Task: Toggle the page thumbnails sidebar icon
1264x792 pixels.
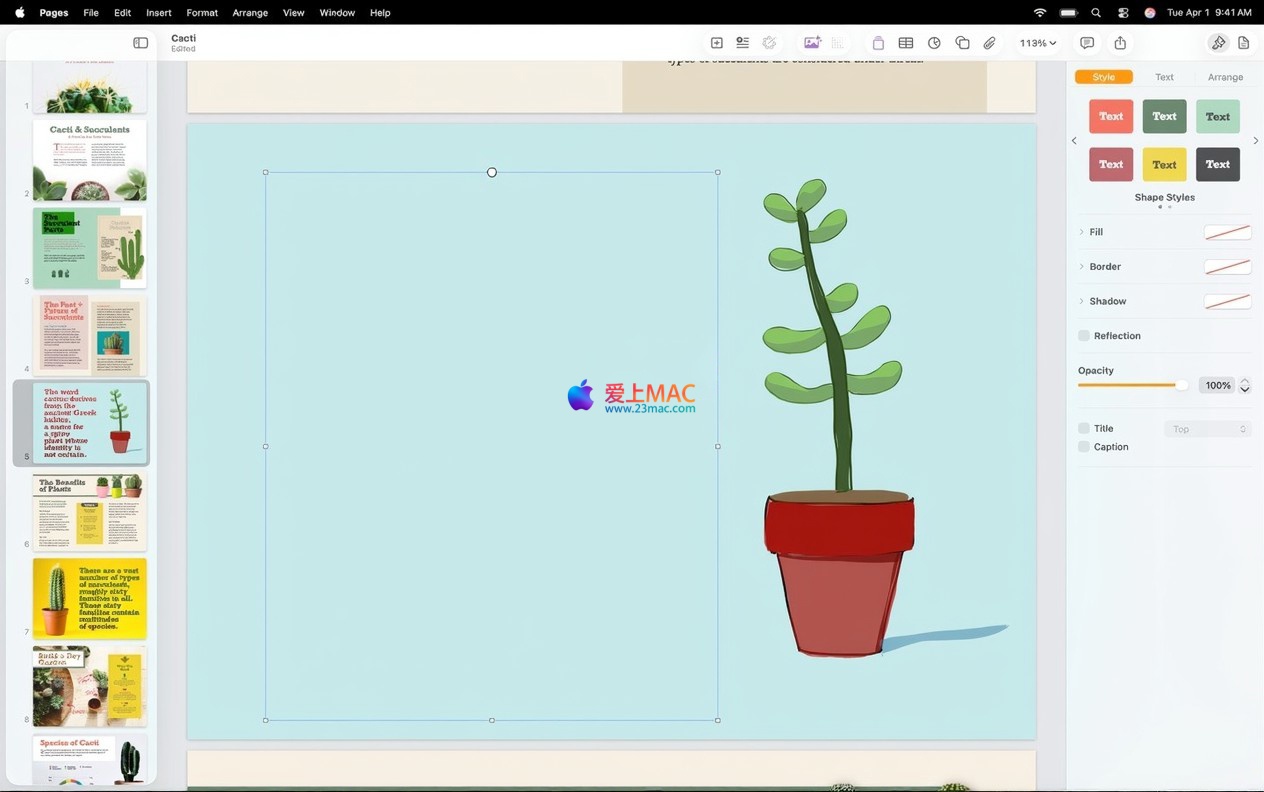Action: click(x=140, y=43)
